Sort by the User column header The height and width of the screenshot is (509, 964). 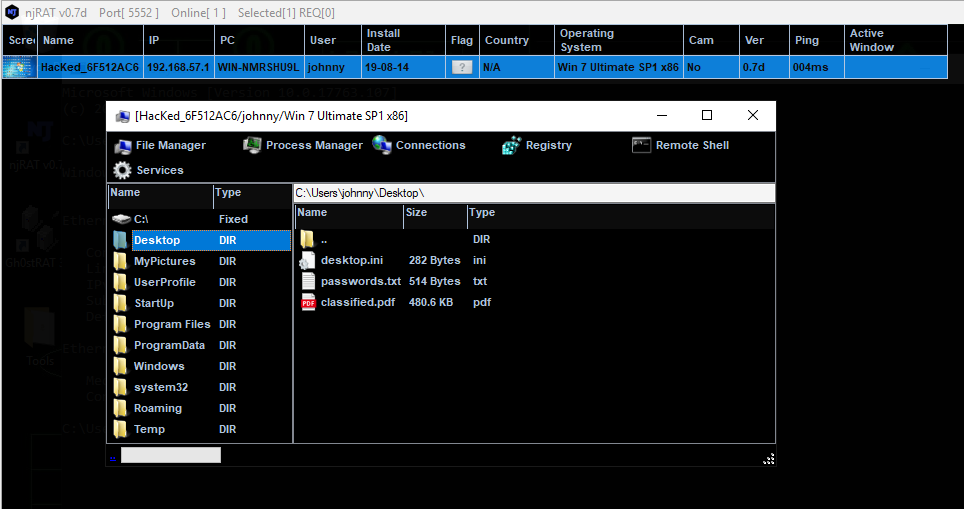pos(333,40)
